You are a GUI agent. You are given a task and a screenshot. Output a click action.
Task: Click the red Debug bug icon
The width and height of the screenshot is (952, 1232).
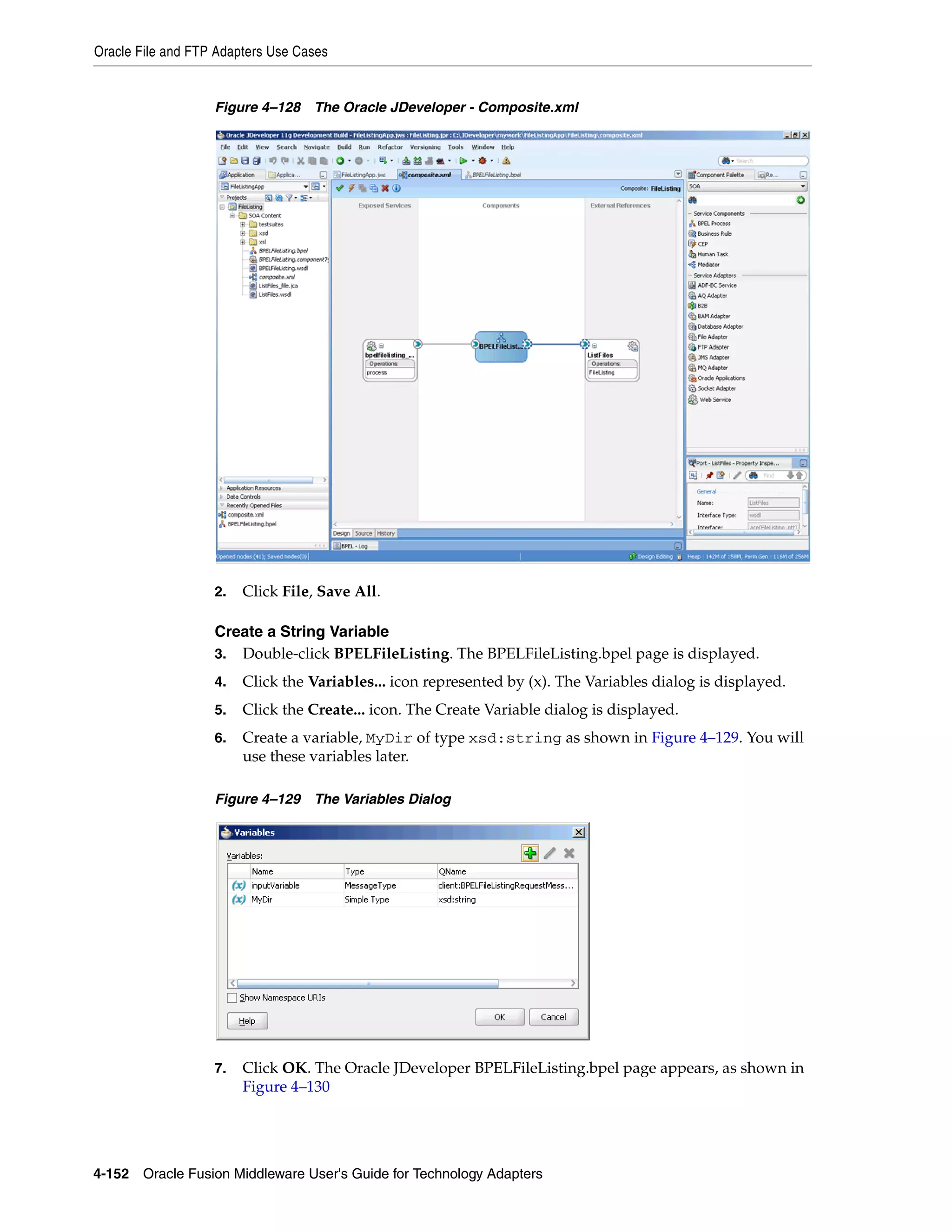(482, 161)
